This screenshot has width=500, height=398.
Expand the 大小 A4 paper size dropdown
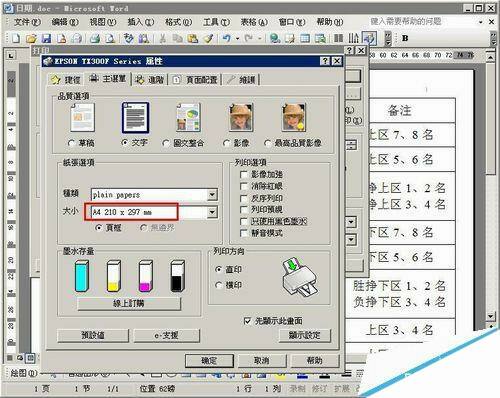click(x=212, y=212)
